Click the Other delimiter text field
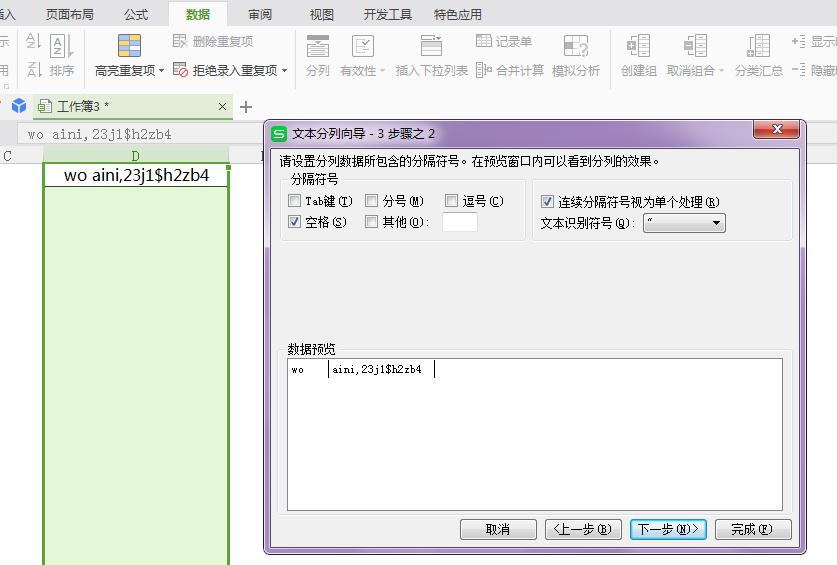The width and height of the screenshot is (837, 565). coord(460,222)
